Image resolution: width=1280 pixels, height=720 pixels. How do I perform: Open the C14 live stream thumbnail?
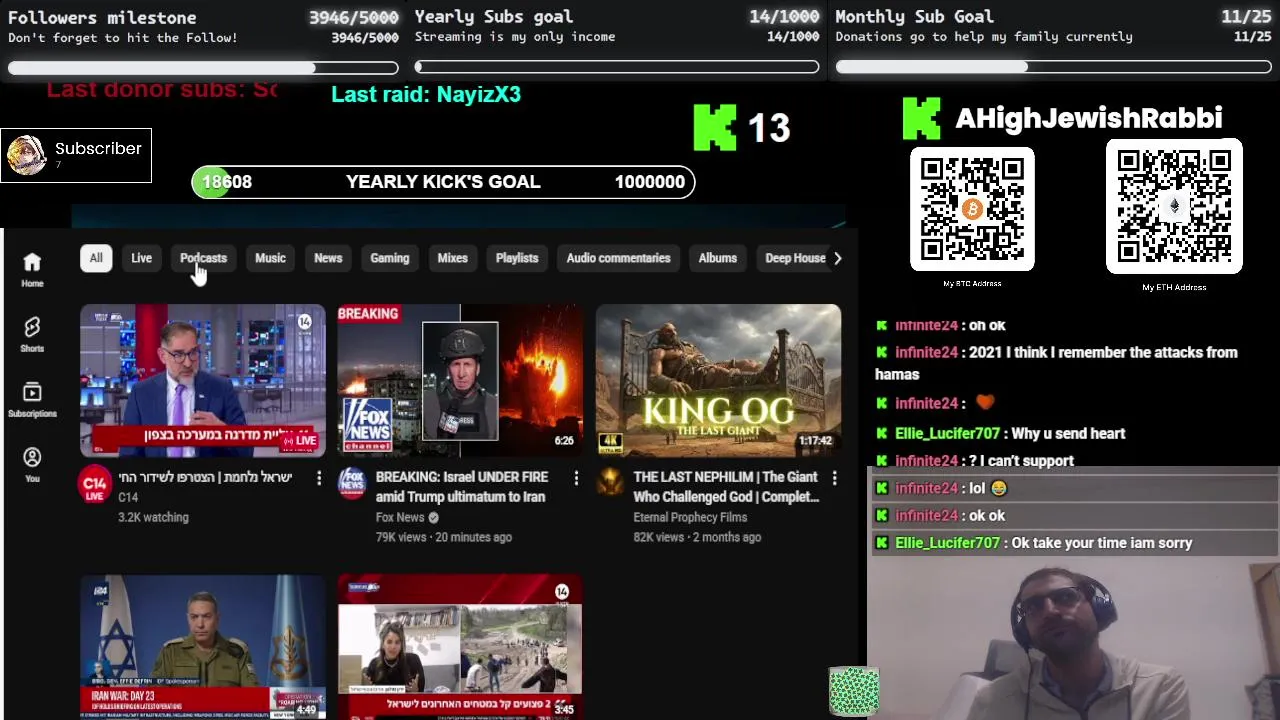click(203, 380)
